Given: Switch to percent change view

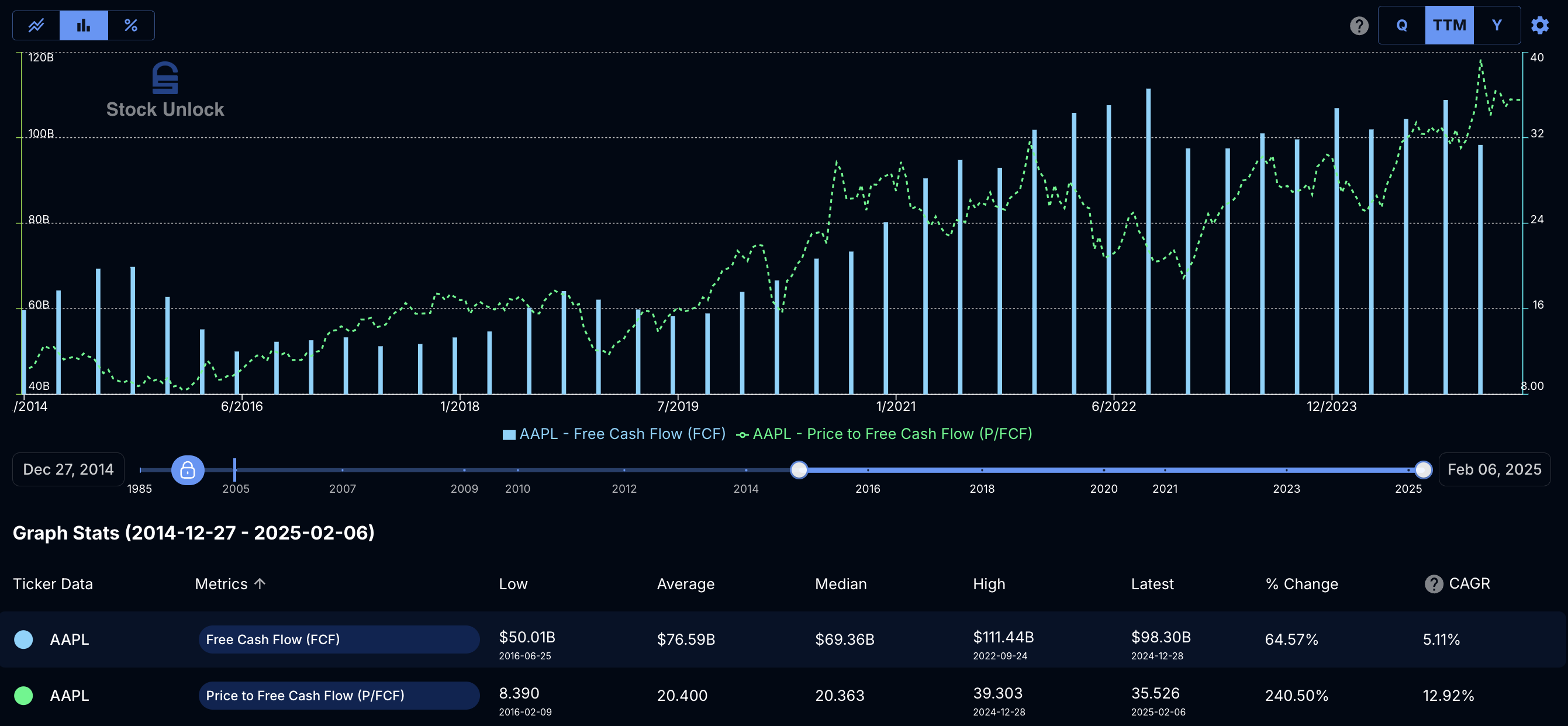Looking at the screenshot, I should [131, 25].
